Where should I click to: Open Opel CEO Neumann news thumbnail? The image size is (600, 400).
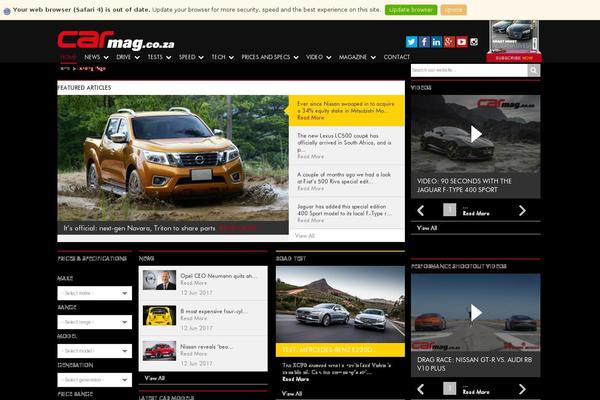159,280
